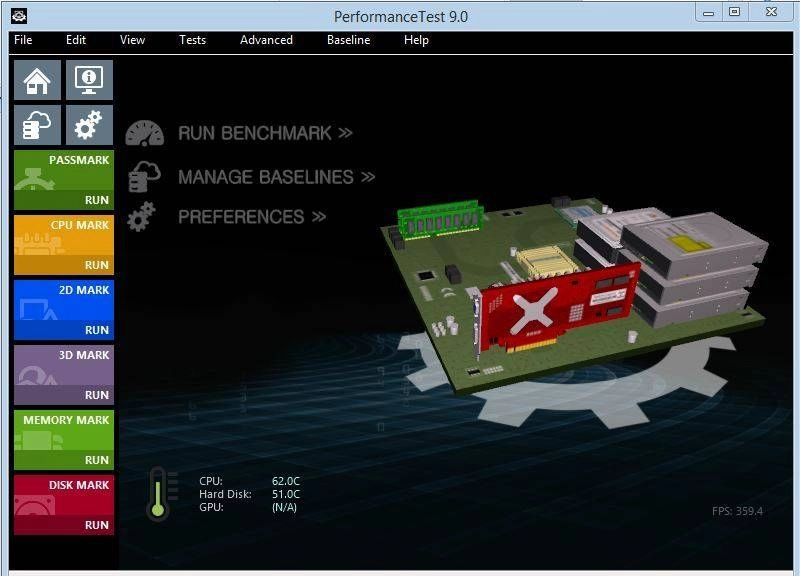The width and height of the screenshot is (800, 576).
Task: Open the Advanced menu
Action: [266, 40]
